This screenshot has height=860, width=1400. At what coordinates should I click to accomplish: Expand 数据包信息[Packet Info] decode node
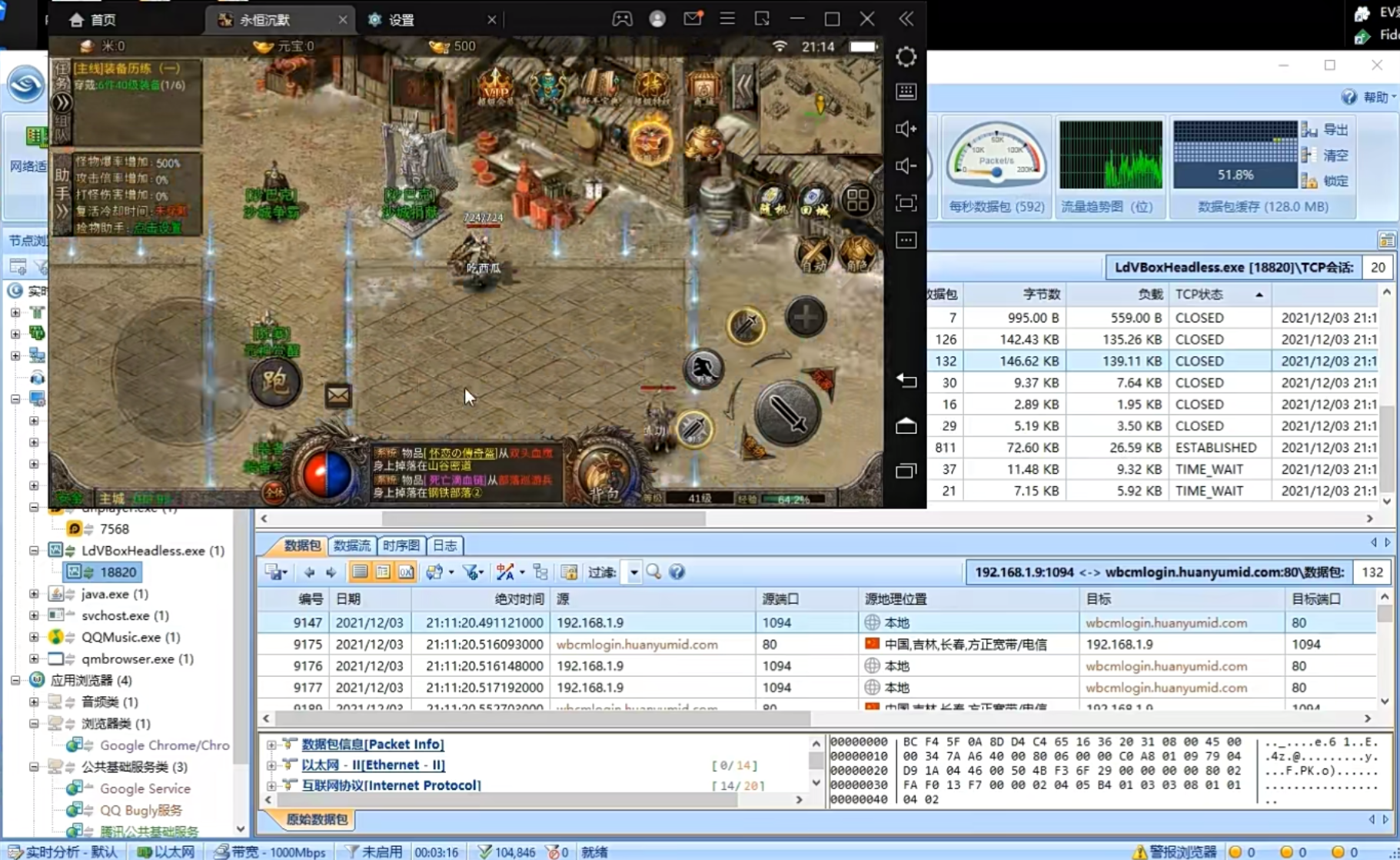(x=271, y=745)
